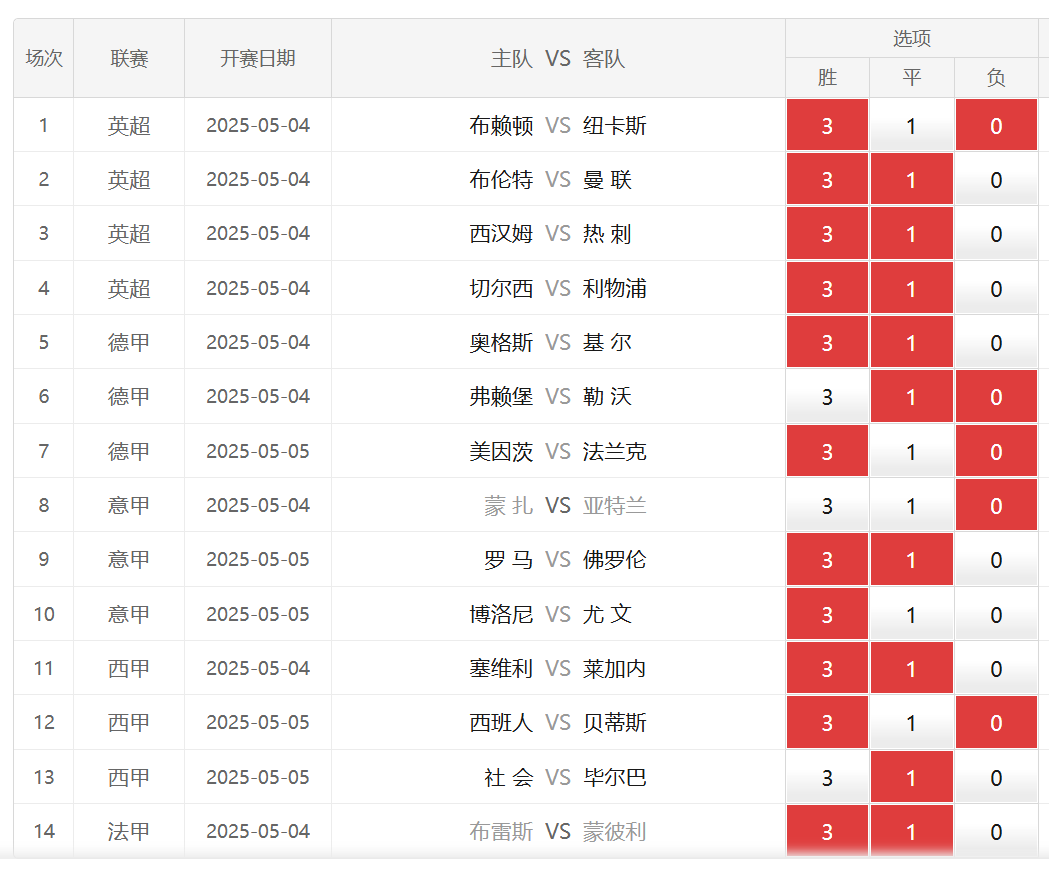This screenshot has height=873, width=1049.
Task: Select win option 3 for 奥格斯 VS 基尔
Action: (x=827, y=343)
